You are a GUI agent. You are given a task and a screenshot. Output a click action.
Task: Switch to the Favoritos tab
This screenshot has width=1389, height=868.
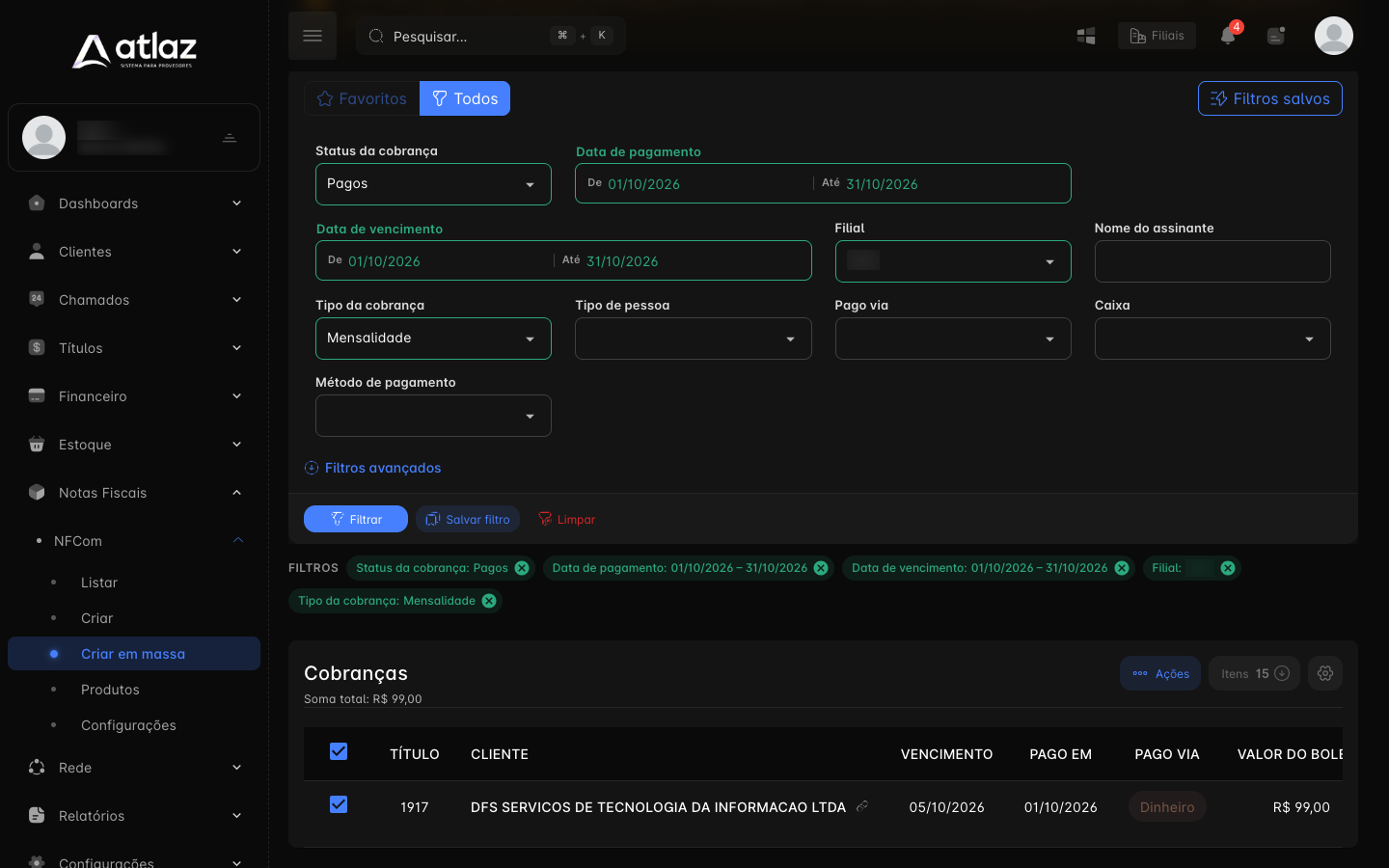(362, 98)
